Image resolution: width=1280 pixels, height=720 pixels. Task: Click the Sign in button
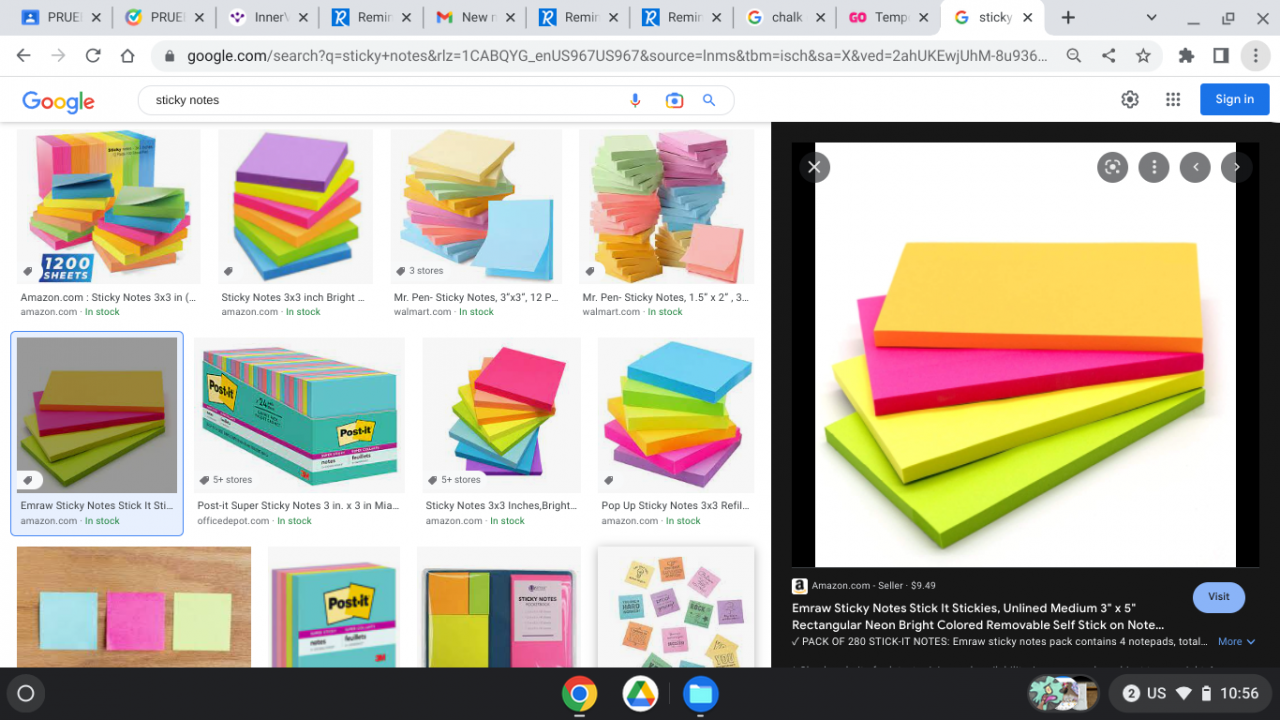click(1234, 99)
